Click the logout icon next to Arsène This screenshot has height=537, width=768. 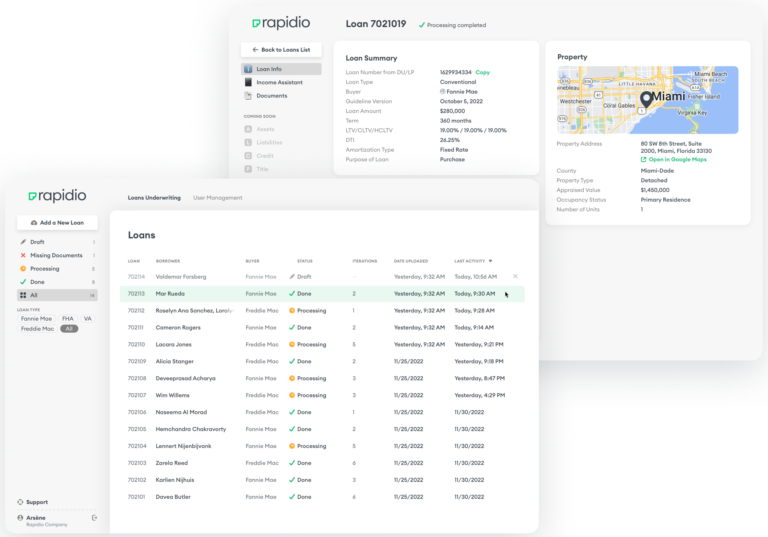click(95, 518)
